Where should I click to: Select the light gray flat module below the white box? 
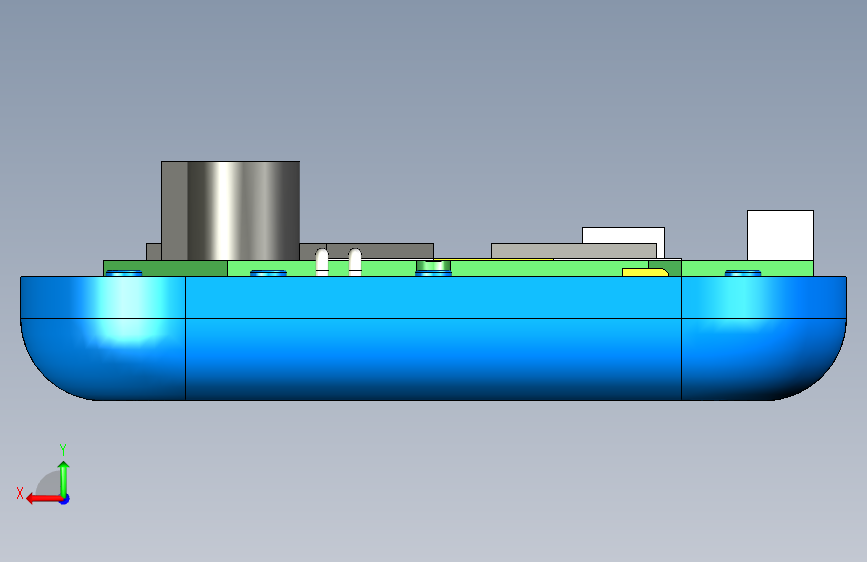click(x=573, y=251)
